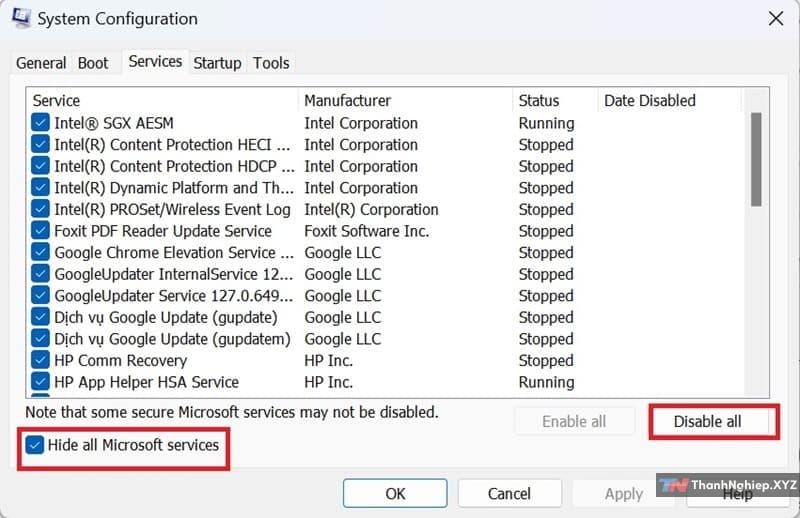This screenshot has width=800, height=518.
Task: Click Running status of Intel SGX AESM
Action: click(546, 123)
